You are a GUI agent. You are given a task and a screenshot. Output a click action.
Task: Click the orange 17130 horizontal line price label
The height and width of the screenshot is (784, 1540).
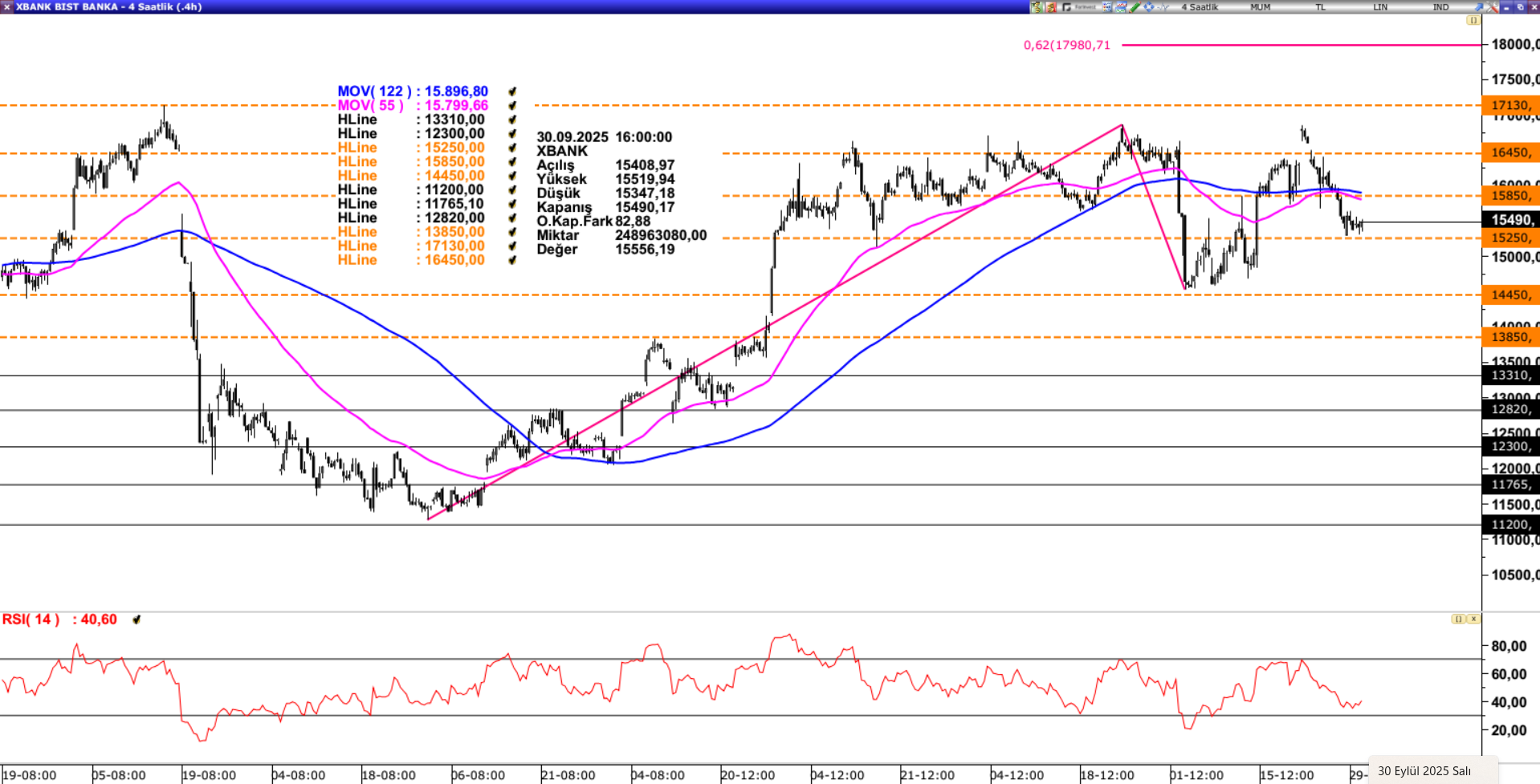tap(1510, 105)
